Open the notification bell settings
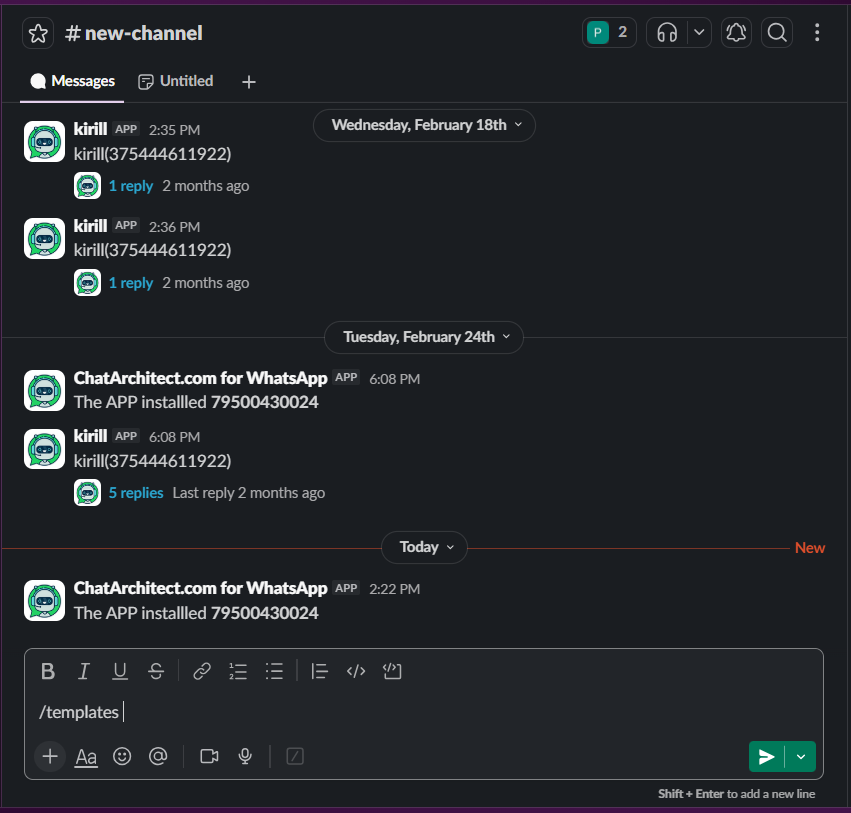The width and height of the screenshot is (851, 813). tap(736, 33)
